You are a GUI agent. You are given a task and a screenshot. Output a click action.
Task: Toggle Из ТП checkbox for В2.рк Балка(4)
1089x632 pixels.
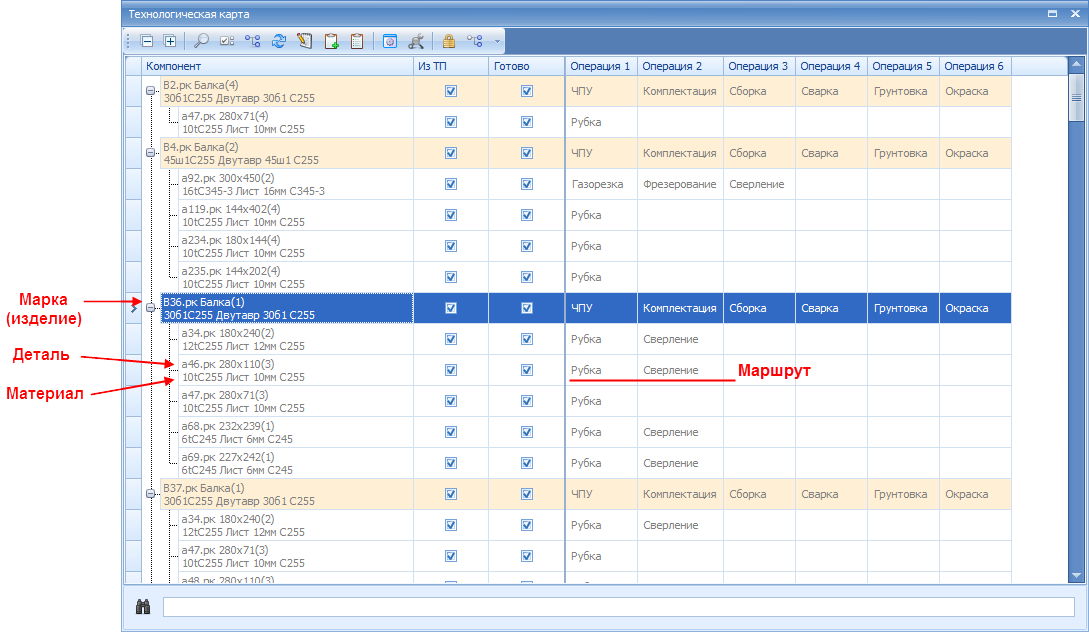pos(451,91)
